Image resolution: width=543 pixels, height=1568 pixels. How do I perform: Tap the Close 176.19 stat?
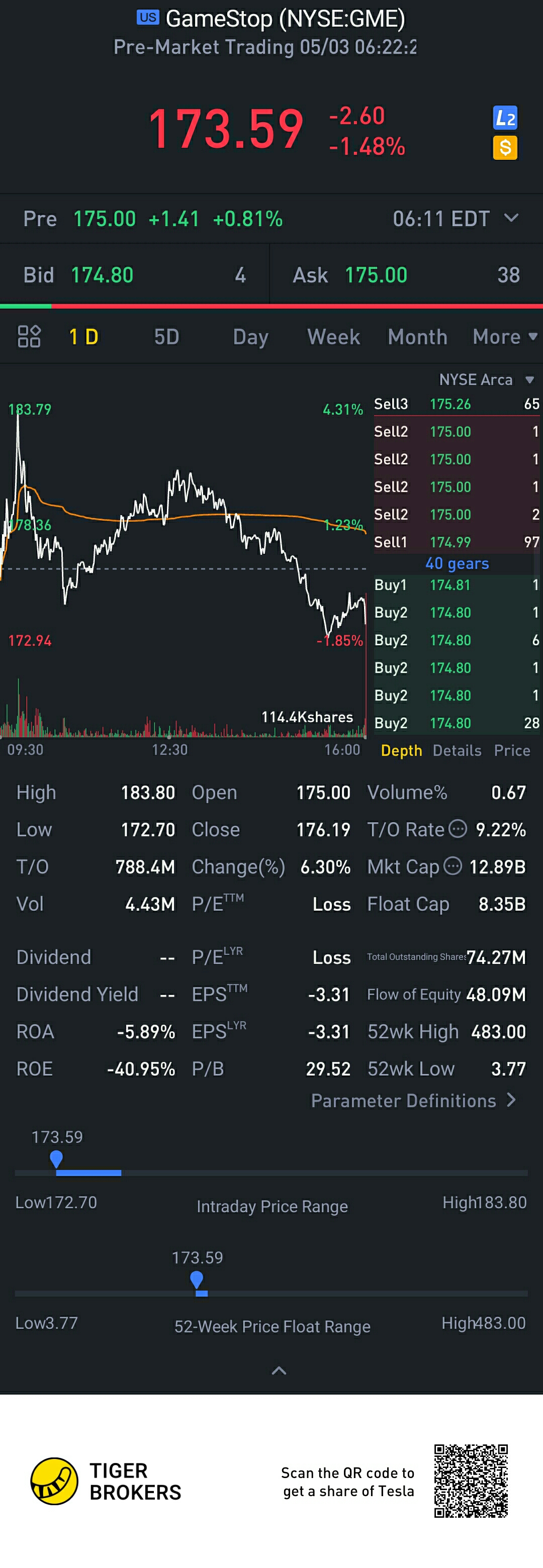pyautogui.click(x=271, y=830)
